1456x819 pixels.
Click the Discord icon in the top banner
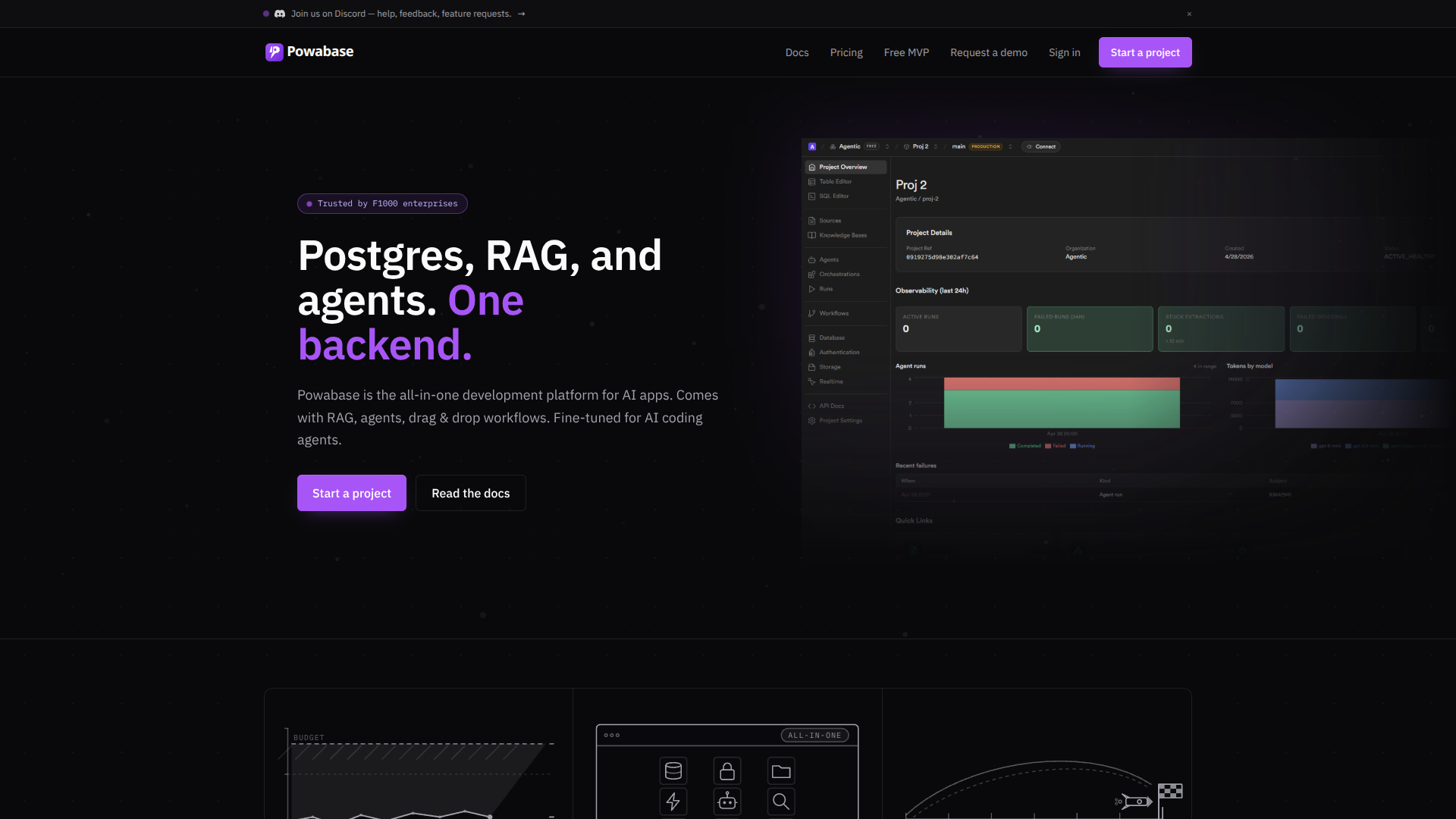pyautogui.click(x=280, y=14)
